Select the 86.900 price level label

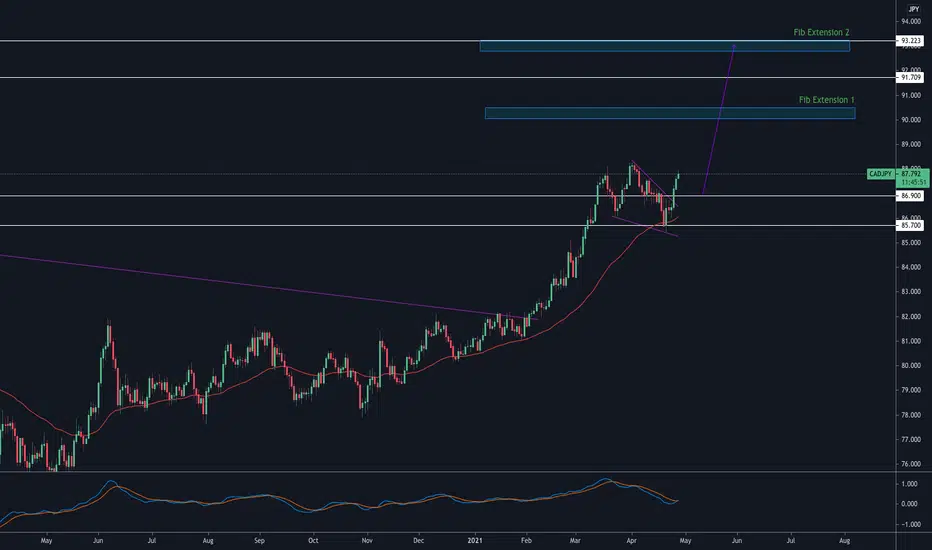tap(911, 196)
